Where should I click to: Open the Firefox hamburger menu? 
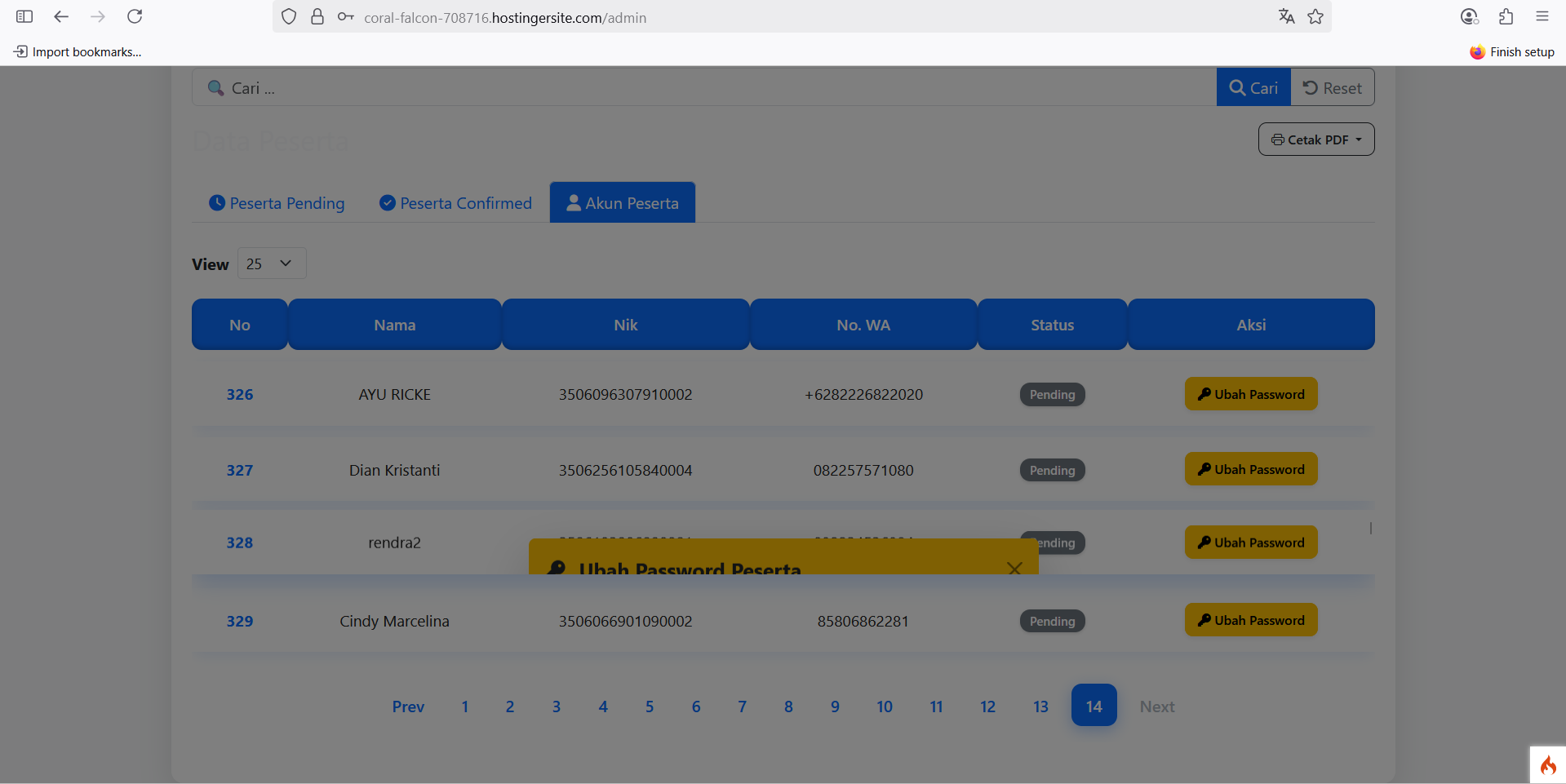click(x=1542, y=16)
